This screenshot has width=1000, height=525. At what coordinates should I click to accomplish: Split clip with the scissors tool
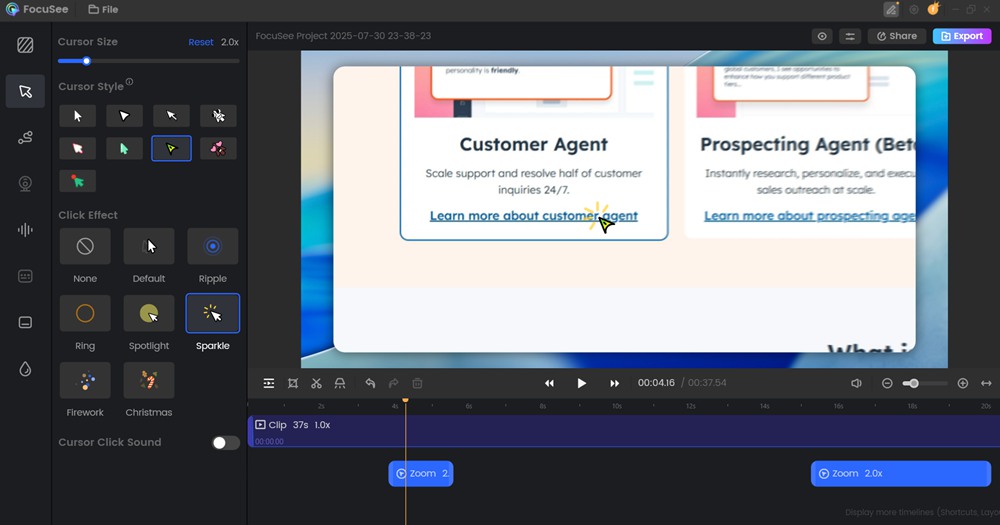316,383
